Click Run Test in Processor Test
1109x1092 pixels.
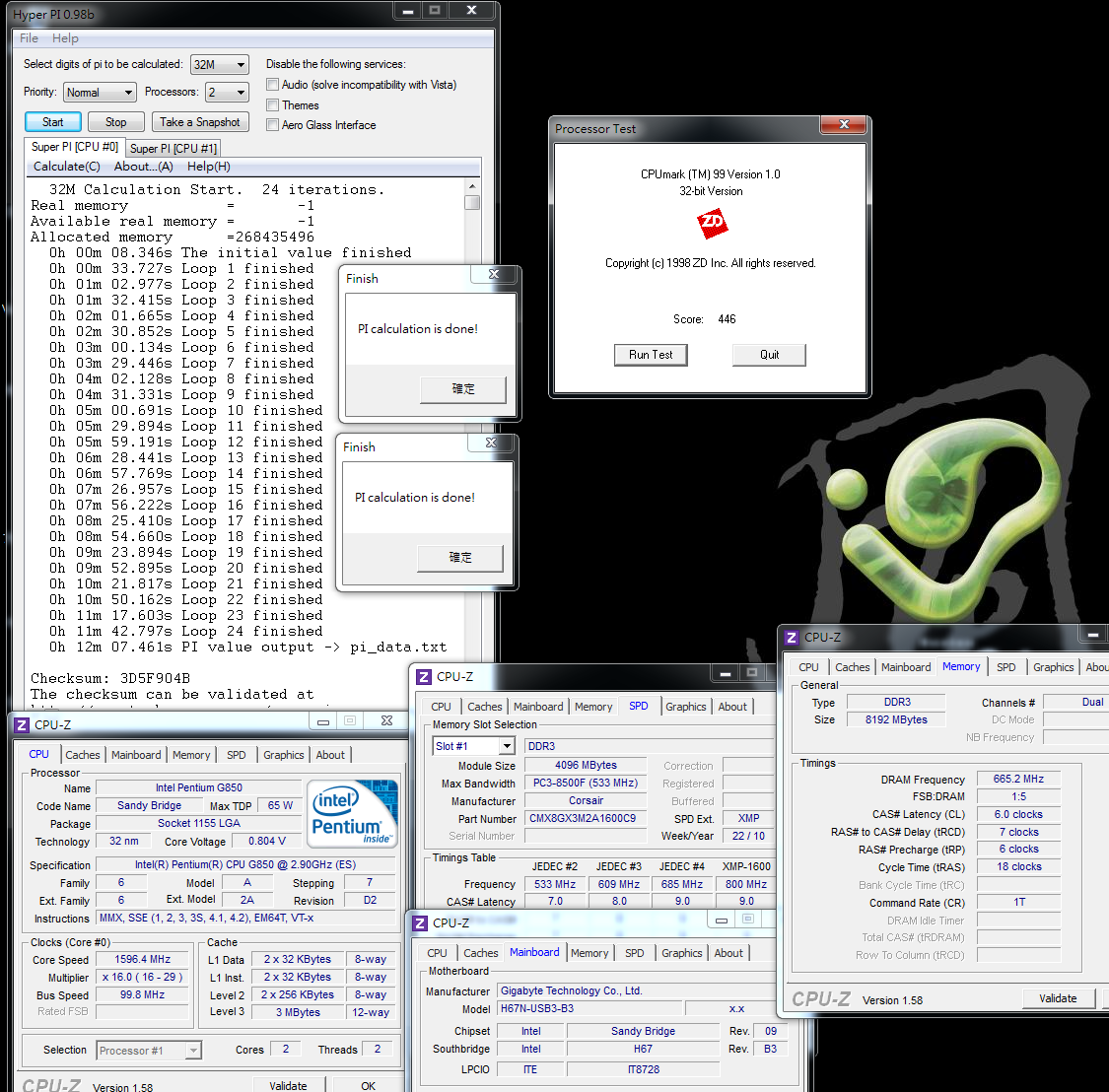(651, 355)
